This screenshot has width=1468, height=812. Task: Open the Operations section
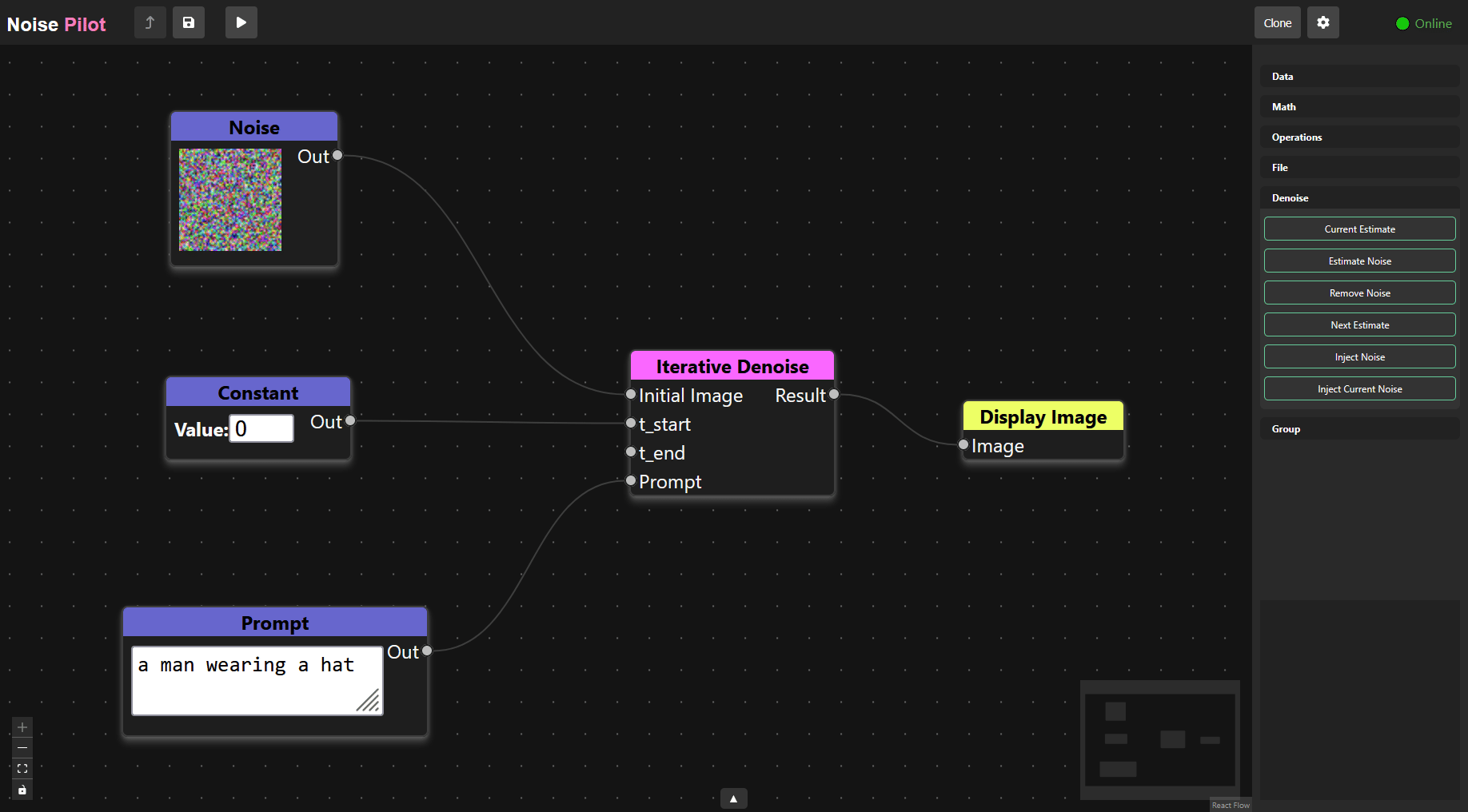[x=1359, y=137]
